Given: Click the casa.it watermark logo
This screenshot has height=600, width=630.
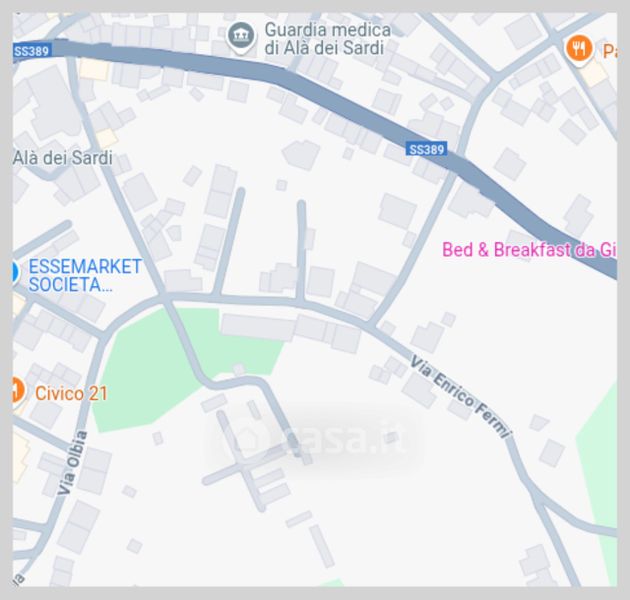Looking at the screenshot, I should pyautogui.click(x=314, y=436).
